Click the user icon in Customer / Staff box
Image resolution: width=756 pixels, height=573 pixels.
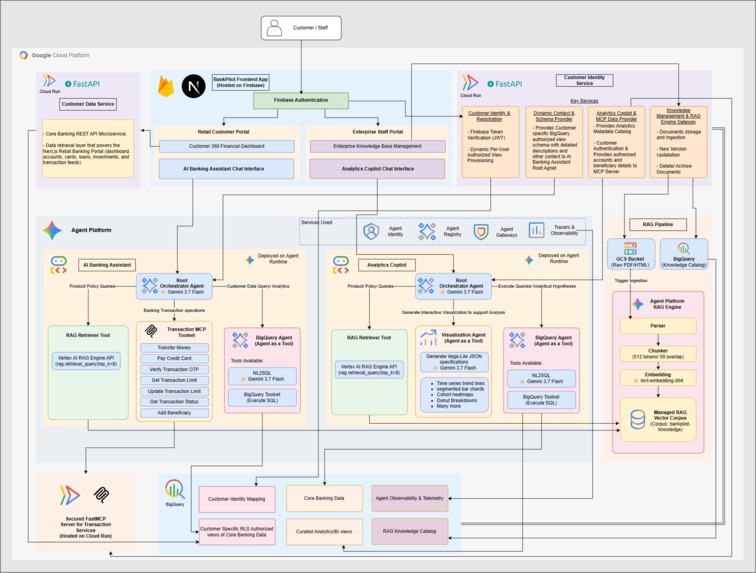click(274, 28)
